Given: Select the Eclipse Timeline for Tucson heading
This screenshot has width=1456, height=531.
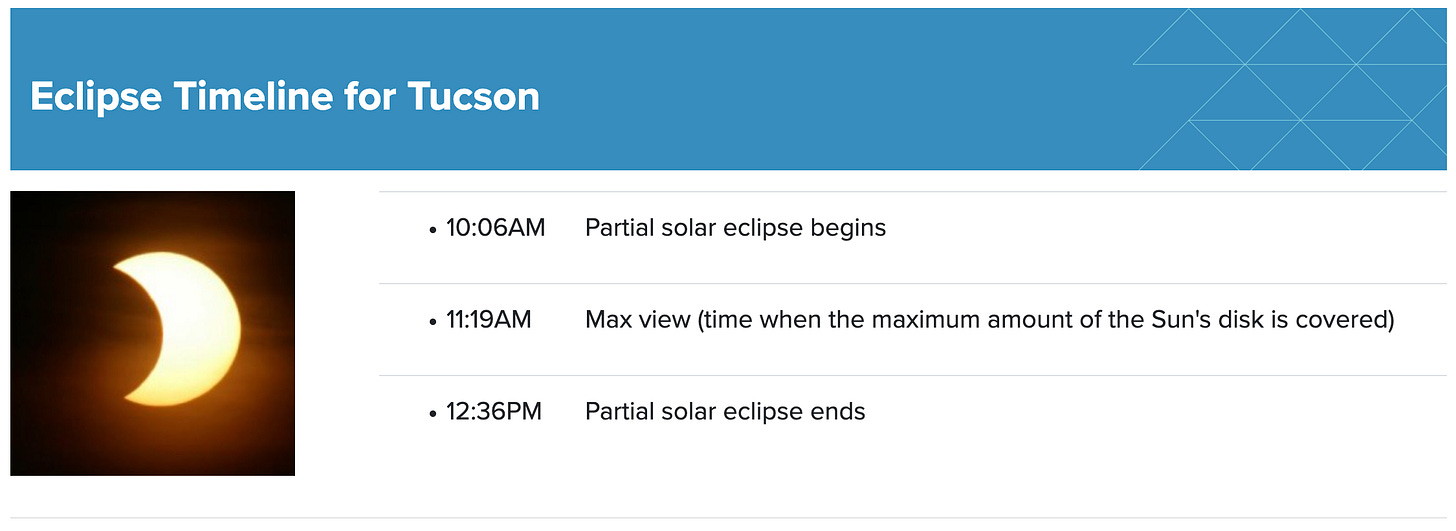Looking at the screenshot, I should tap(285, 96).
